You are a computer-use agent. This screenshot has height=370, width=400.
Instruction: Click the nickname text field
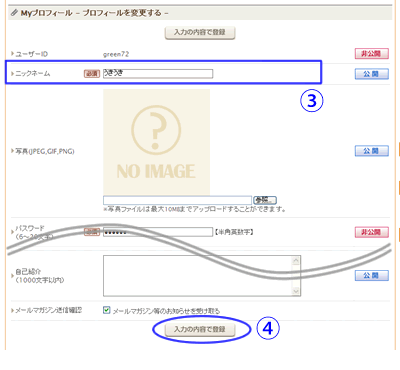click(158, 74)
